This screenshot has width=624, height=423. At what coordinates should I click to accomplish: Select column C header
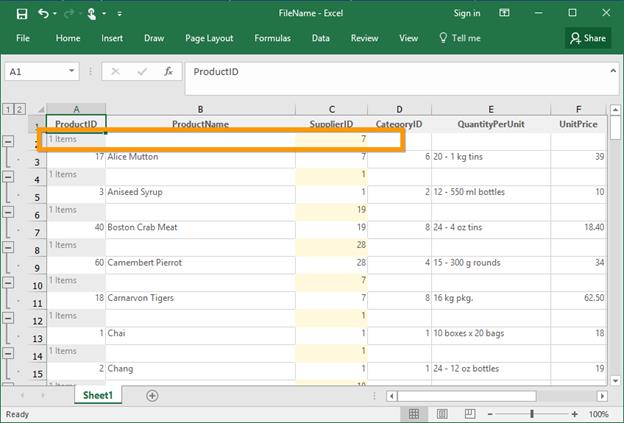(332, 109)
